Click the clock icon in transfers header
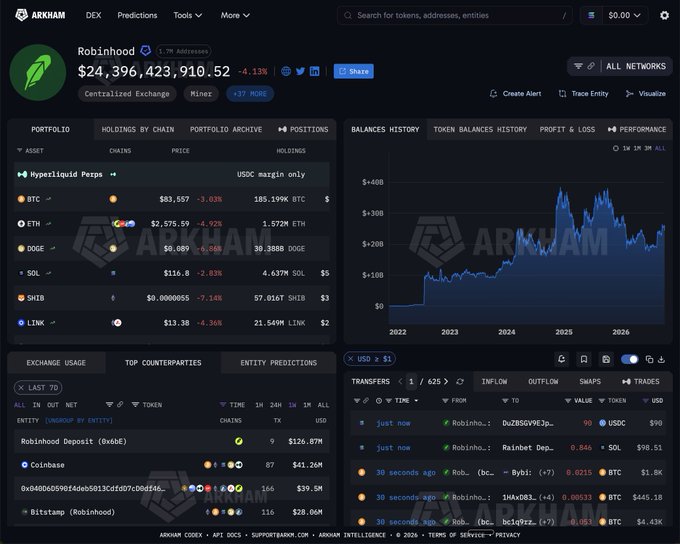This screenshot has width=680, height=544. coord(379,400)
